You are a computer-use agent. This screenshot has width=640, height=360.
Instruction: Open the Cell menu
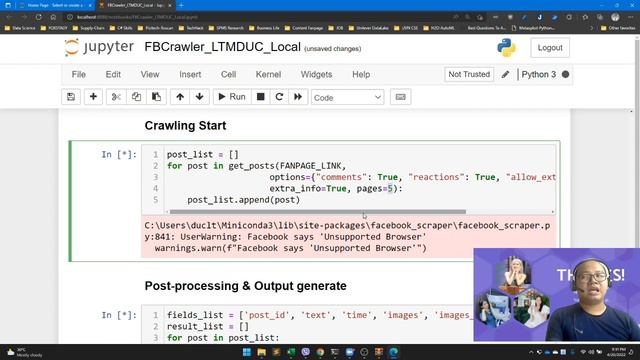click(229, 74)
